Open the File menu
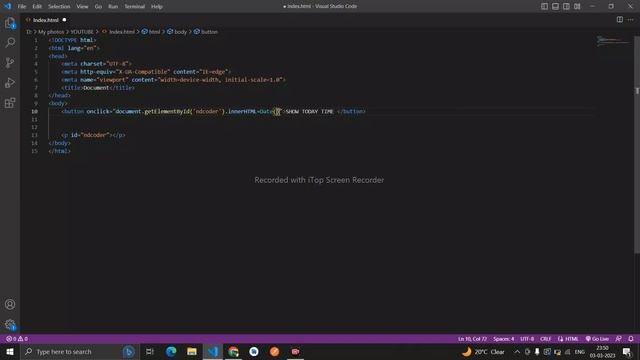This screenshot has width=640, height=360. [x=22, y=7]
